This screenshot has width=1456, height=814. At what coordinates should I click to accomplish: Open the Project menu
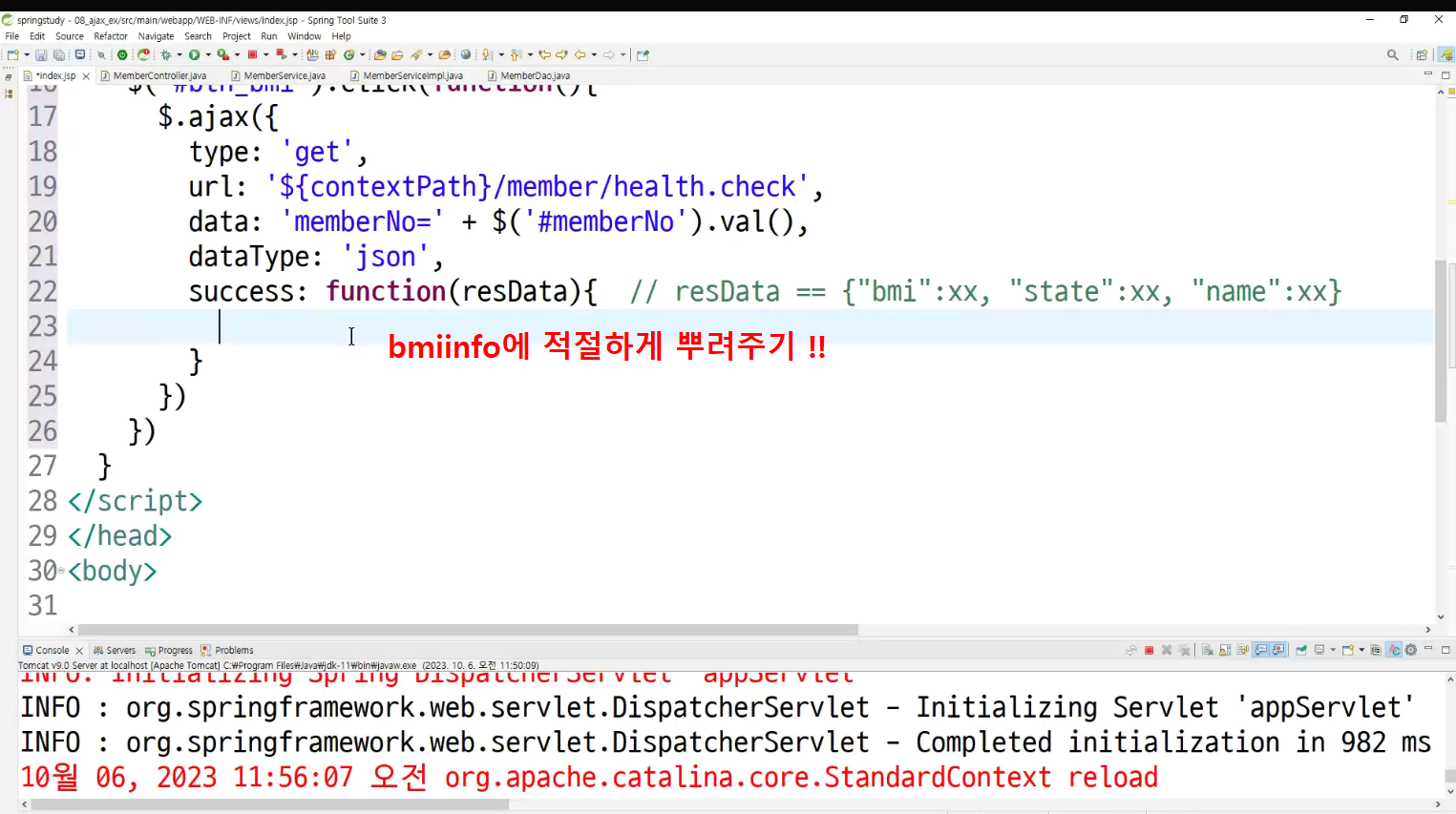[237, 36]
